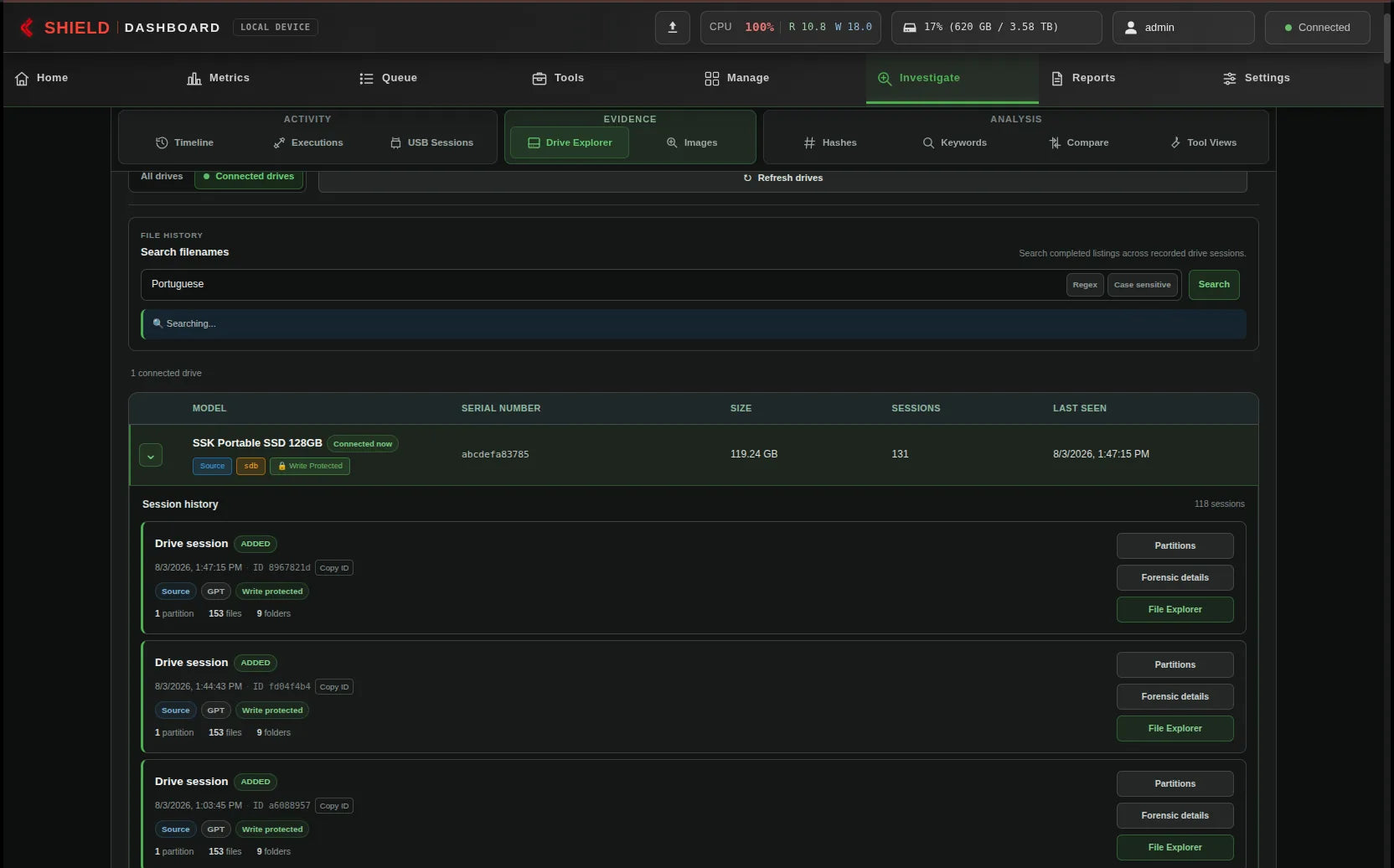This screenshot has height=868, width=1394.
Task: Click the Drive Explorer drive icon
Action: point(534,143)
